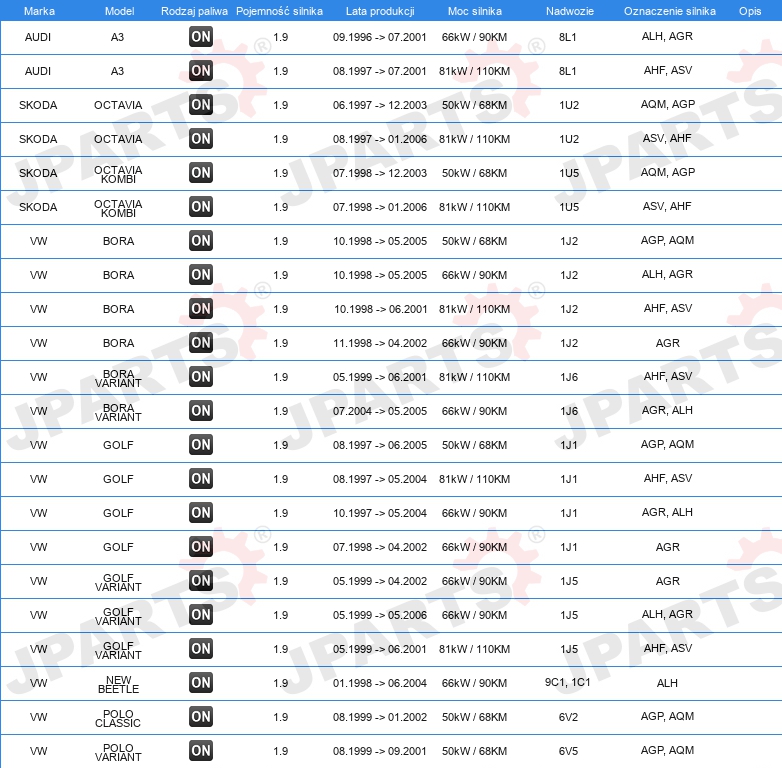Click ON icon in VW Golf 07.1998 row
Viewport: 782px width, 768px height.
[x=201, y=546]
